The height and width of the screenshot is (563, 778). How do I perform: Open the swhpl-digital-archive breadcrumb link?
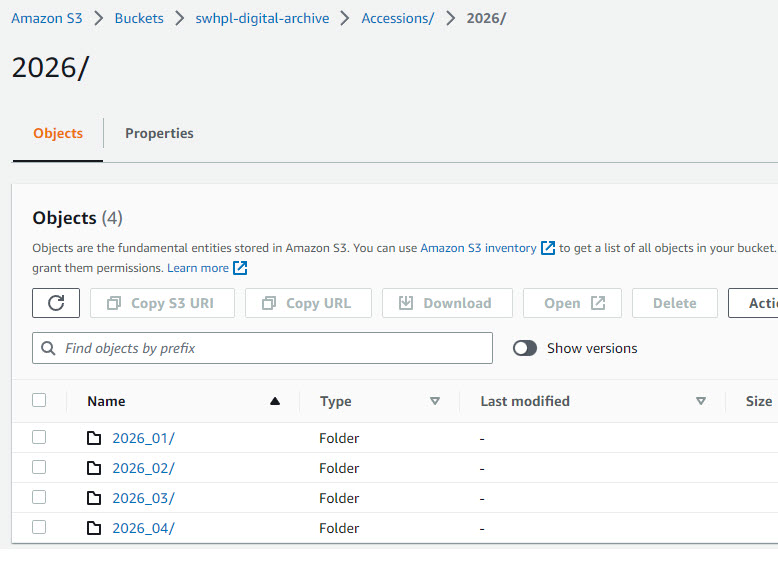coord(262,18)
